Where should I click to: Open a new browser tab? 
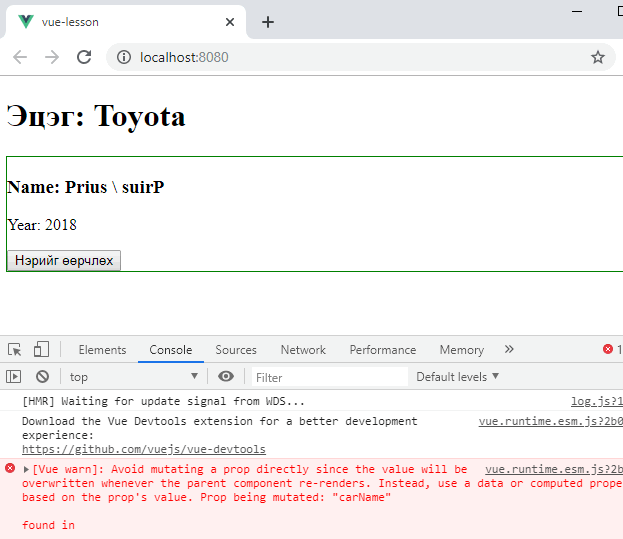pyautogui.click(x=268, y=22)
